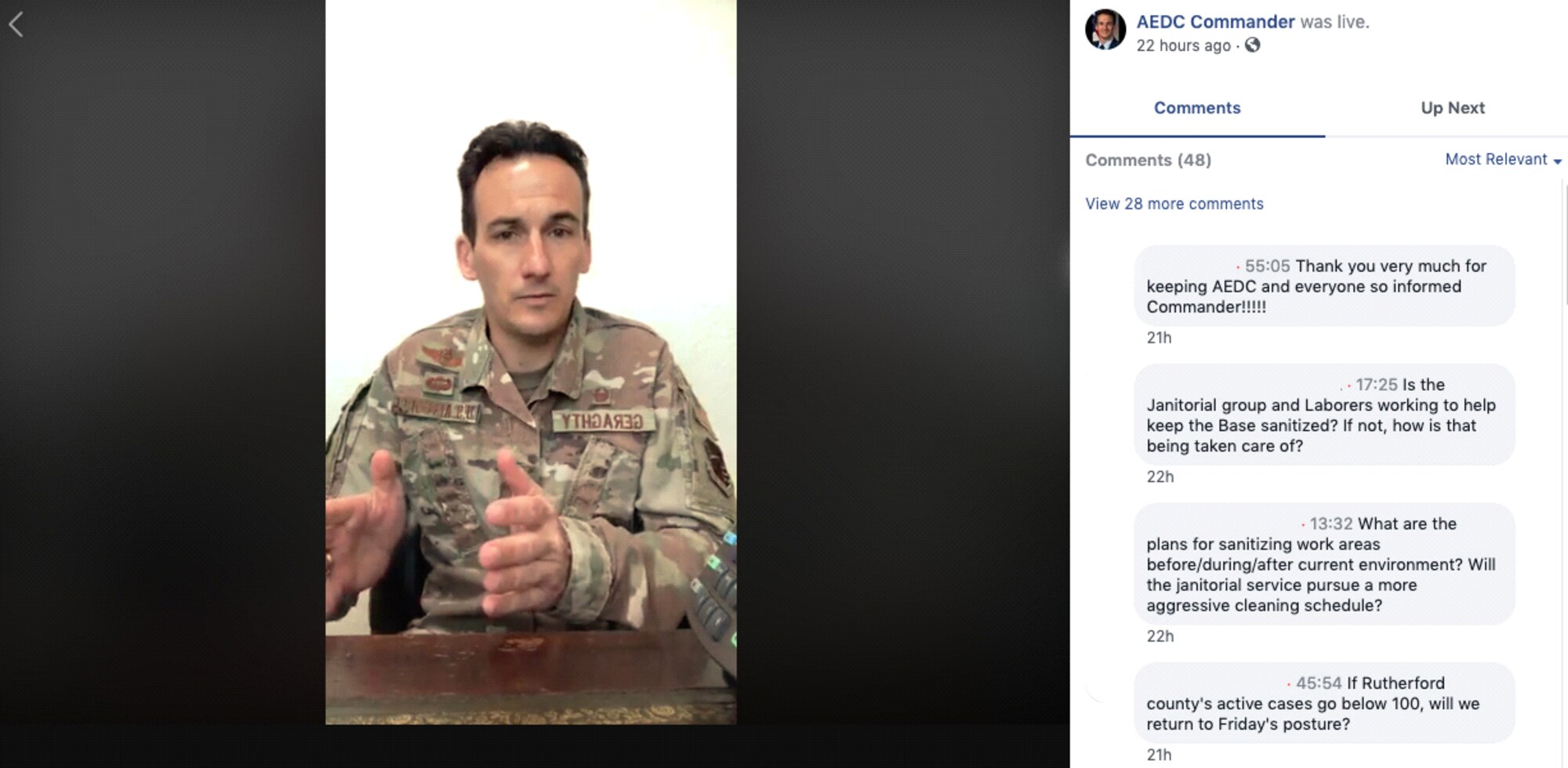Click the public globe privacy icon
The image size is (1568, 768).
(1253, 45)
